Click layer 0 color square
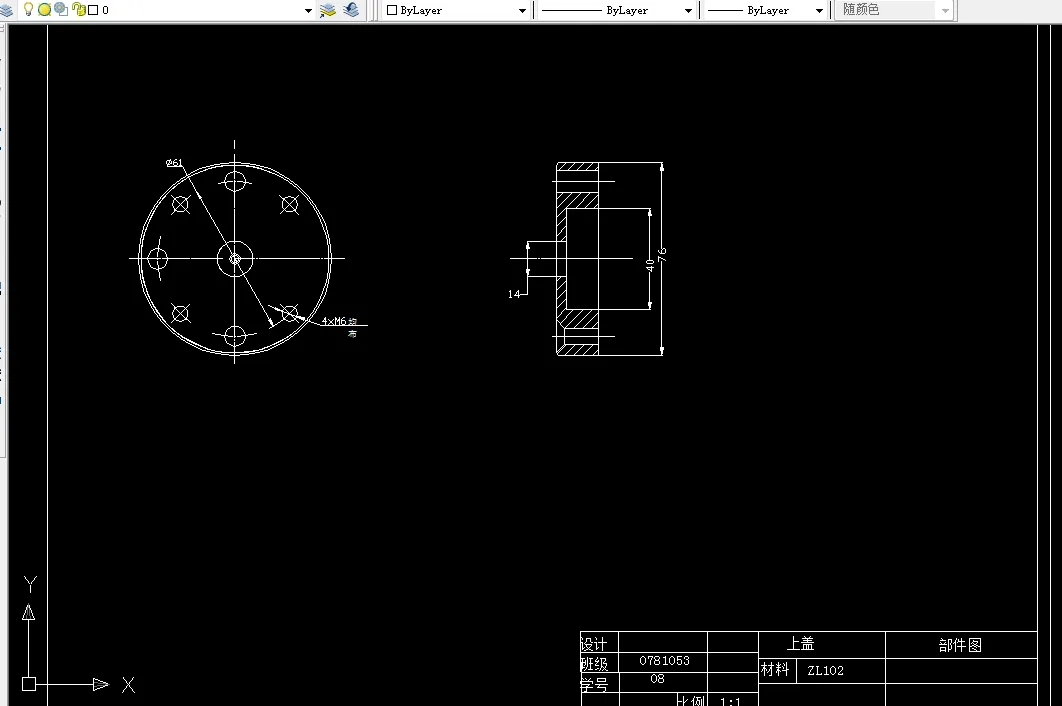Viewport: 1062px width, 706px height. coord(93,10)
